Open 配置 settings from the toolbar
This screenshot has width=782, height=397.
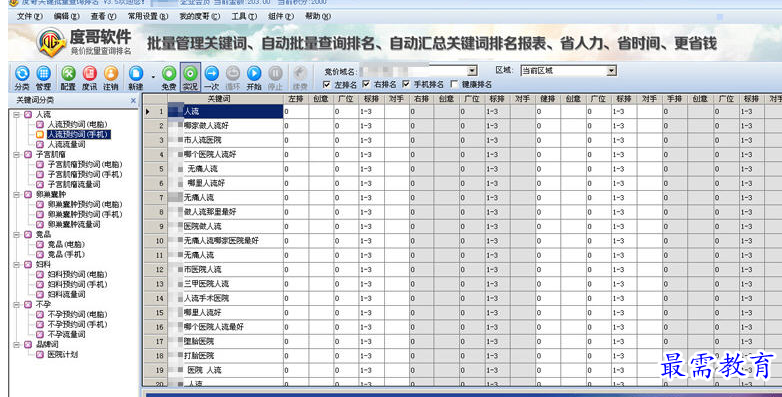(x=68, y=74)
